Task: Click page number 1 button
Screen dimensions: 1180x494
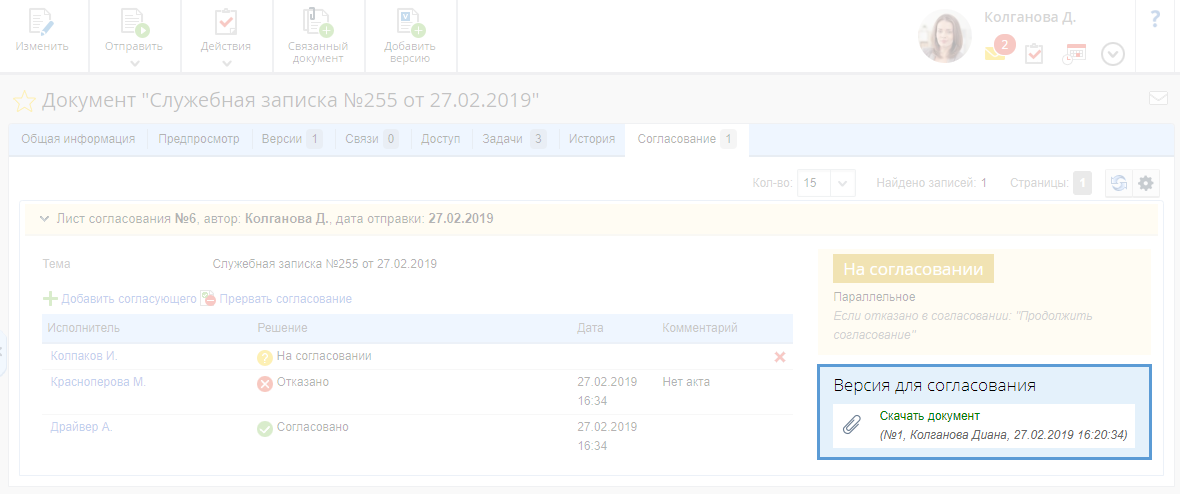Action: coord(1082,183)
